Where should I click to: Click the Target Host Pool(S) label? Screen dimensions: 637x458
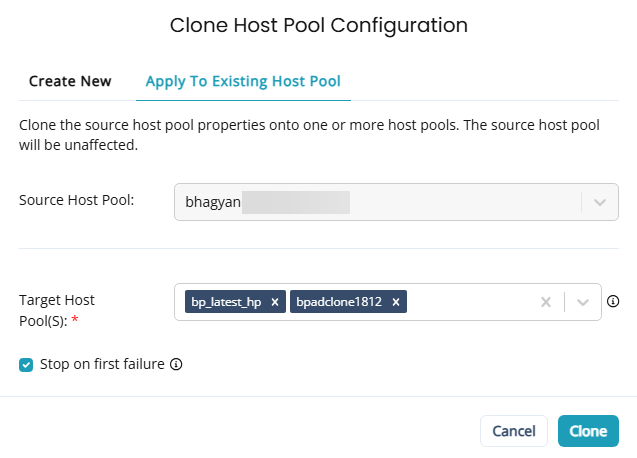click(56, 310)
